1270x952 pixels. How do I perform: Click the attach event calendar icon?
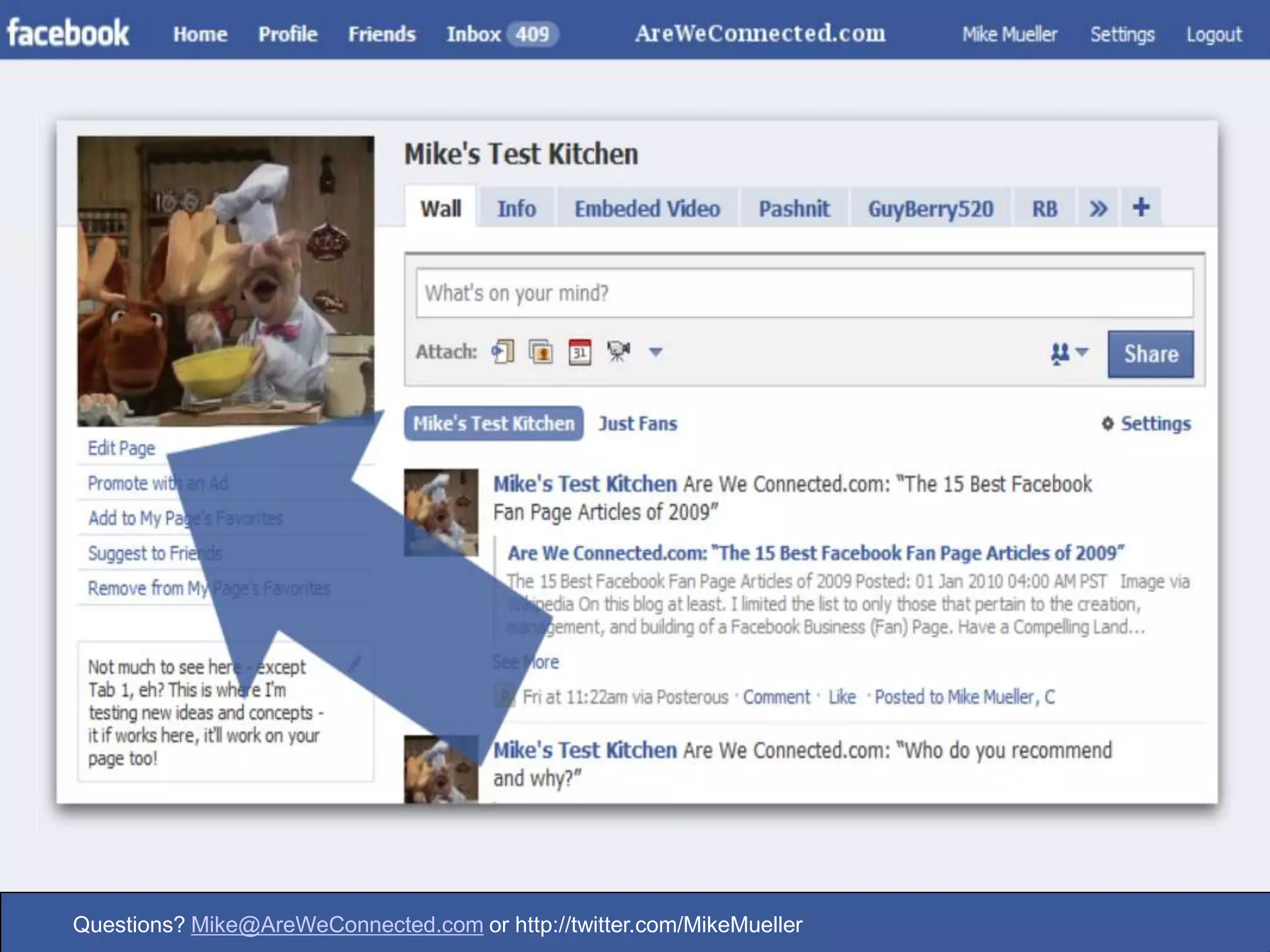(580, 352)
